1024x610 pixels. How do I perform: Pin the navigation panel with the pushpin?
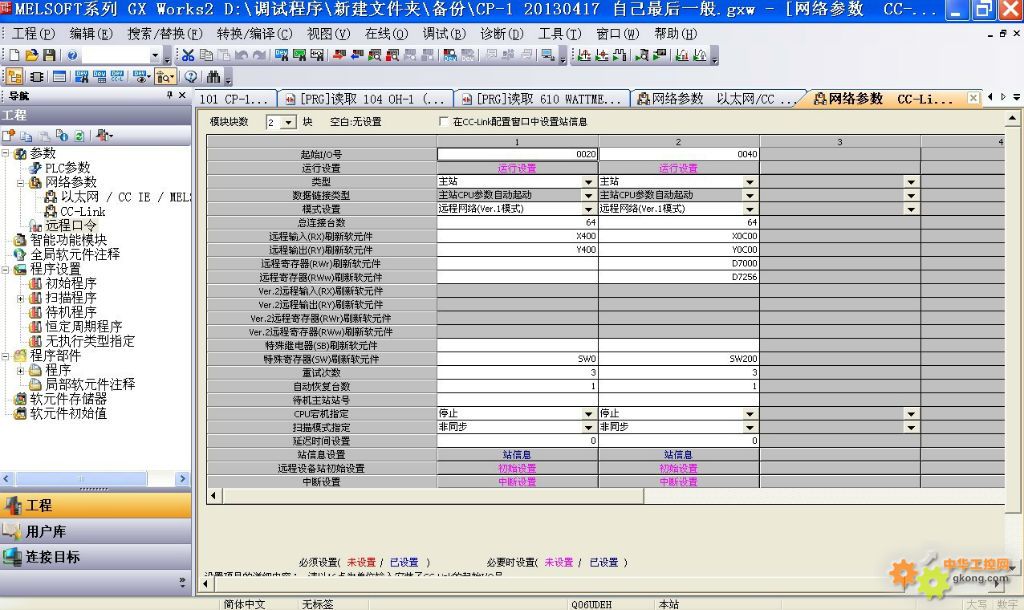(x=170, y=95)
